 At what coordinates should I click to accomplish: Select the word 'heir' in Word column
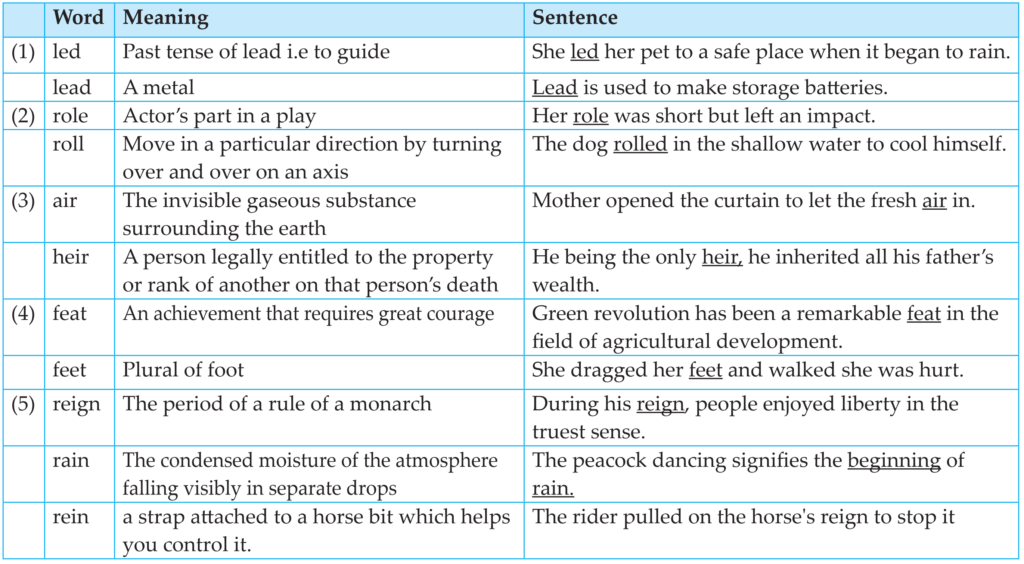(x=71, y=257)
